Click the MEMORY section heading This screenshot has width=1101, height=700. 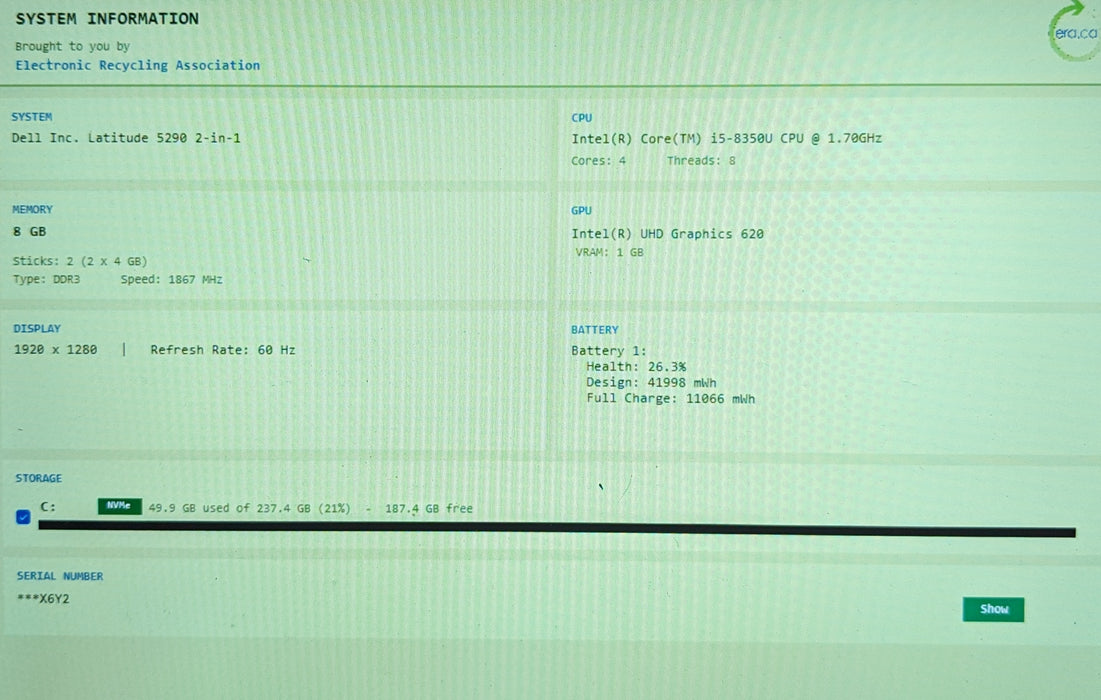pyautogui.click(x=32, y=209)
